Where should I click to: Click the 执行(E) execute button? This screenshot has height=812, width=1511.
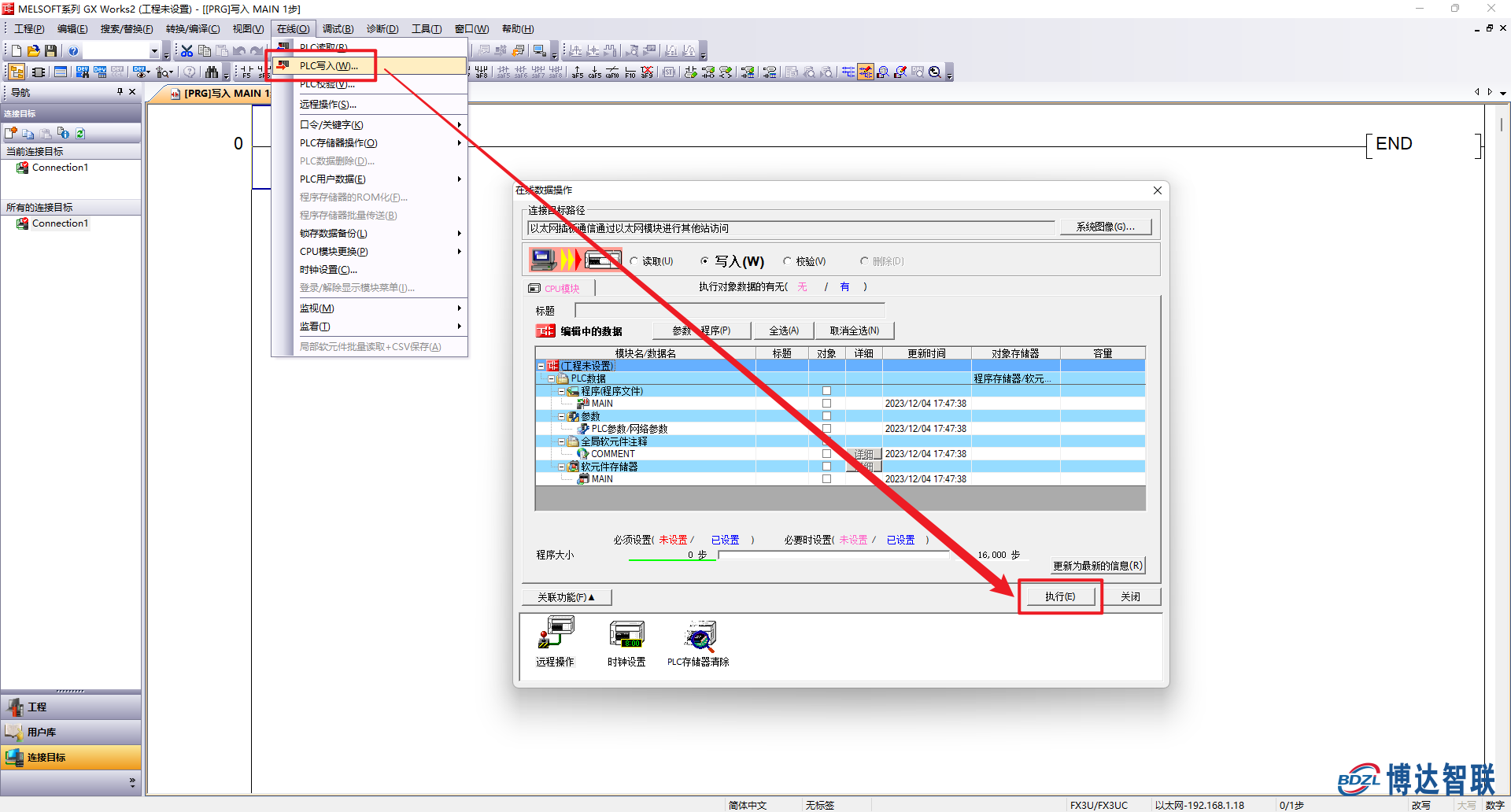pyautogui.click(x=1060, y=596)
